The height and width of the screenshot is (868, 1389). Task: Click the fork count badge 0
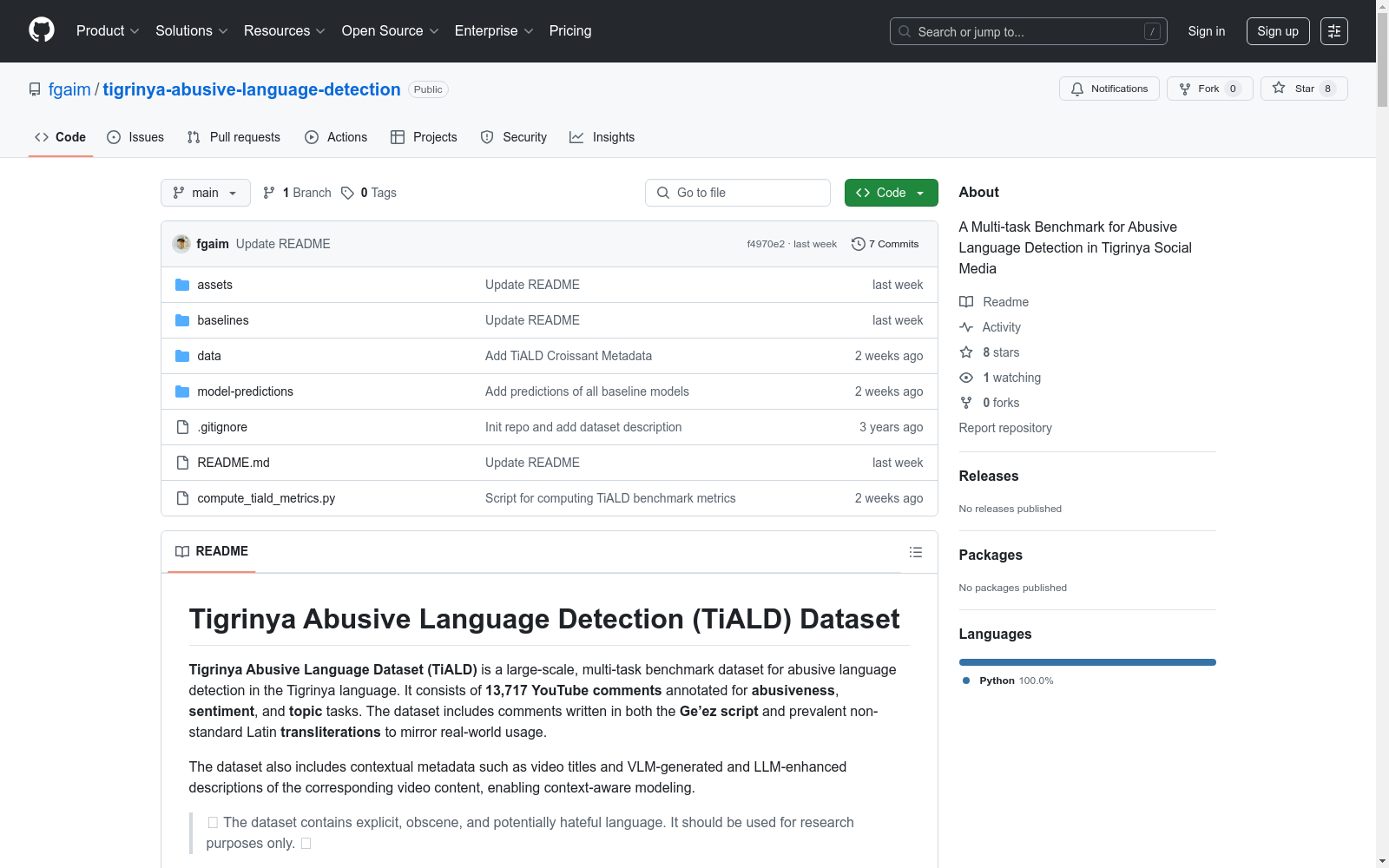pos(1233,89)
